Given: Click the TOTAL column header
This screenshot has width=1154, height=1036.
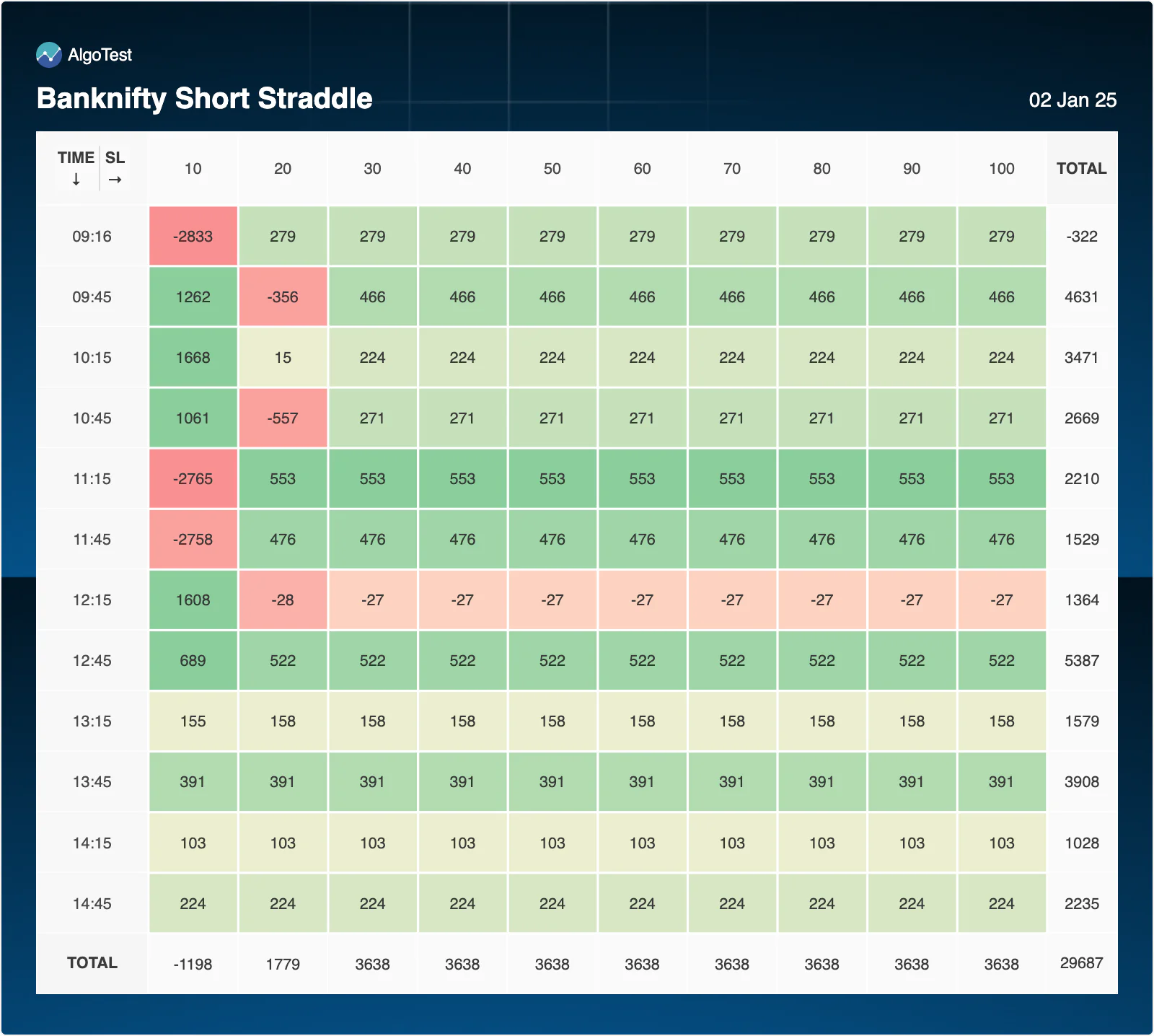Looking at the screenshot, I should (x=1081, y=168).
